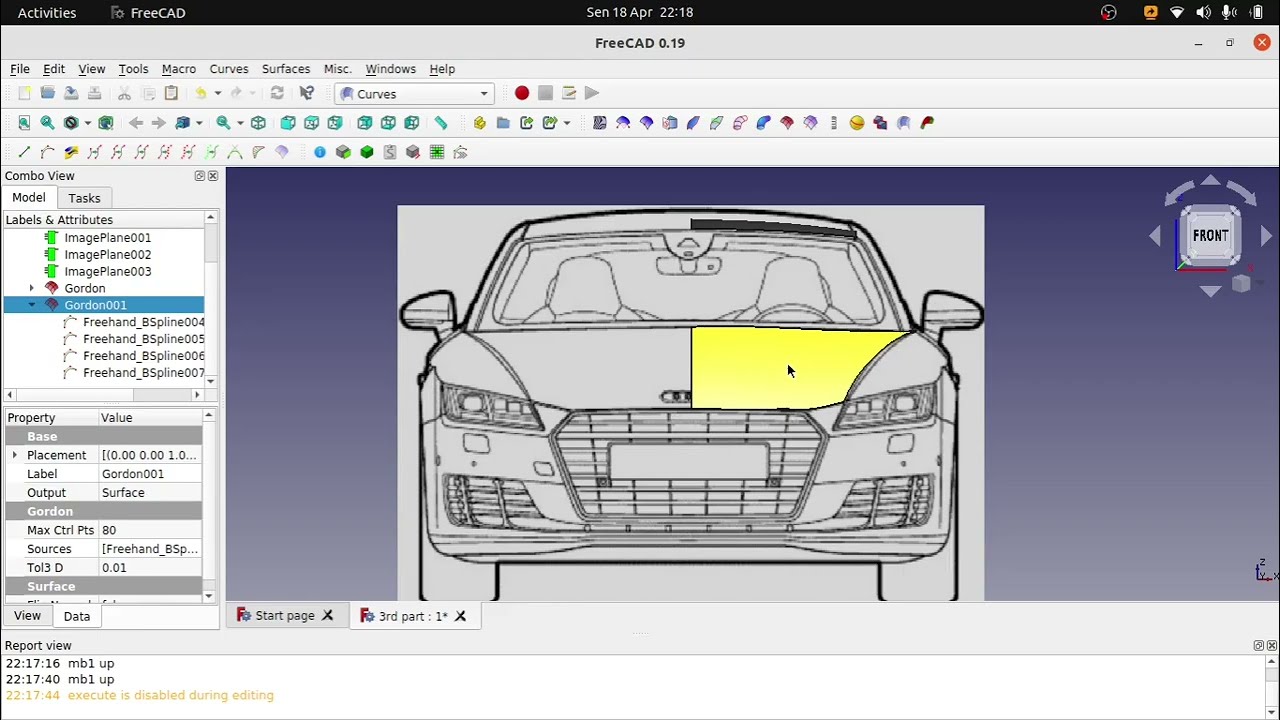Close the Start page tab
This screenshot has width=1280, height=720.
[327, 616]
